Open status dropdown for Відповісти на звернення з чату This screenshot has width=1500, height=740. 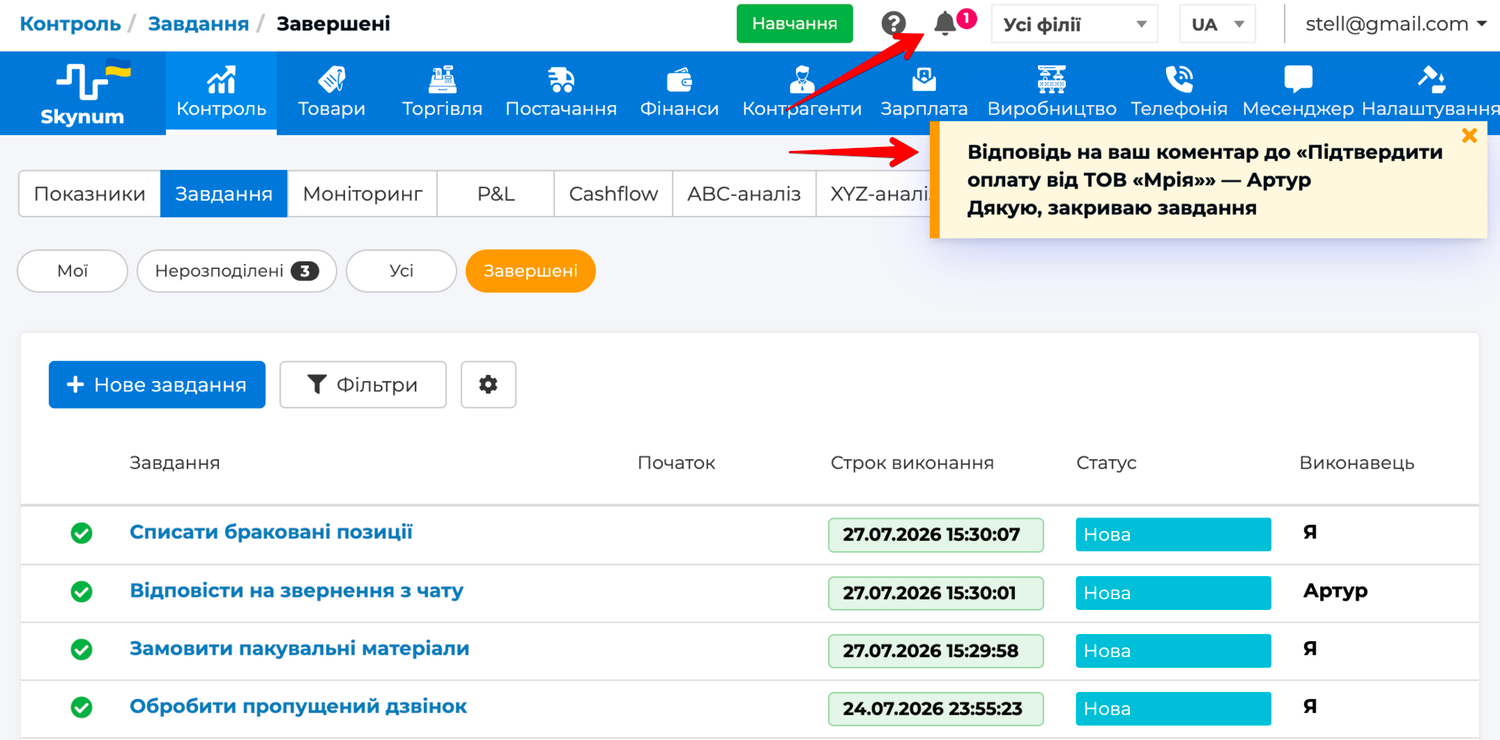tap(1173, 592)
